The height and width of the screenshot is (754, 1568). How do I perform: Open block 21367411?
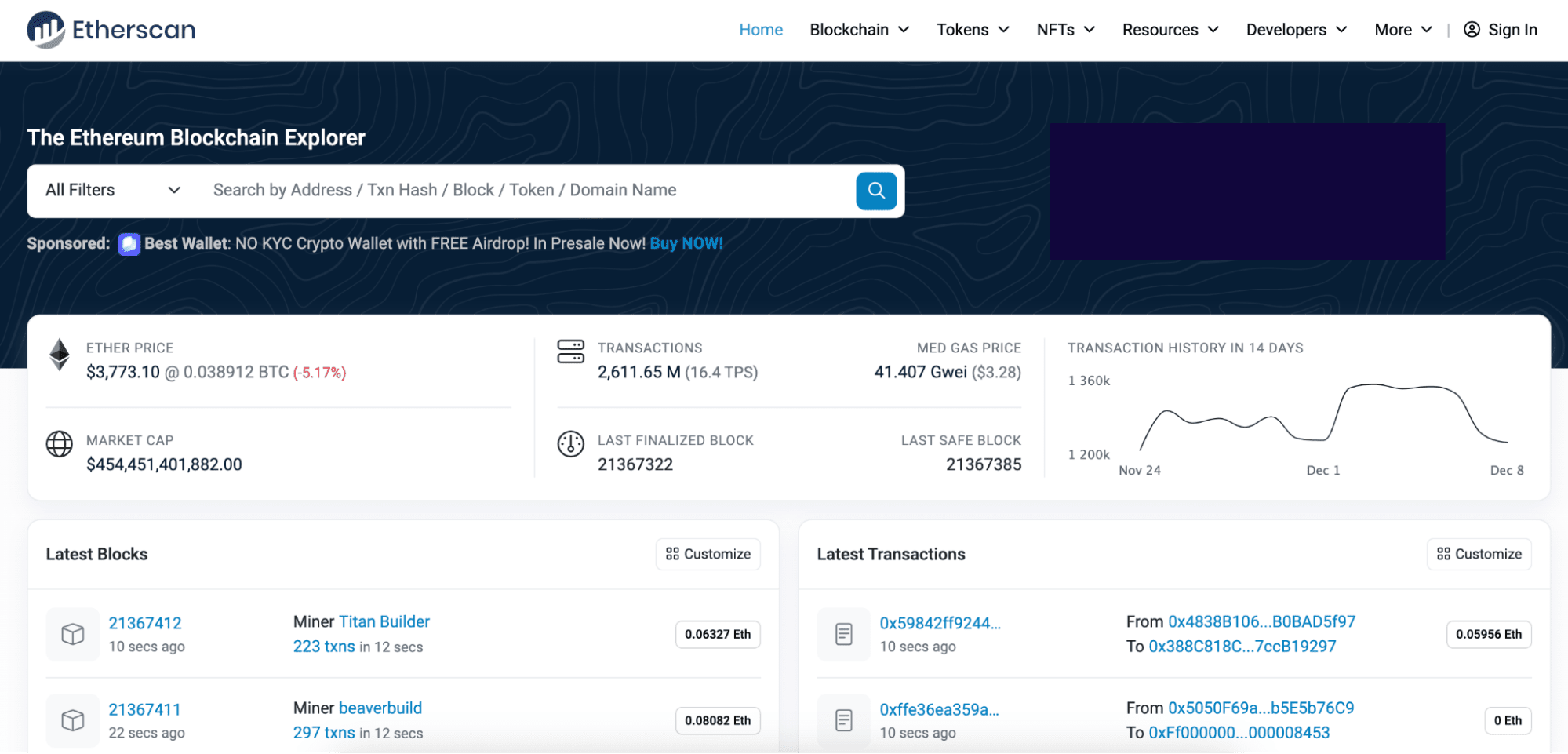tap(144, 710)
